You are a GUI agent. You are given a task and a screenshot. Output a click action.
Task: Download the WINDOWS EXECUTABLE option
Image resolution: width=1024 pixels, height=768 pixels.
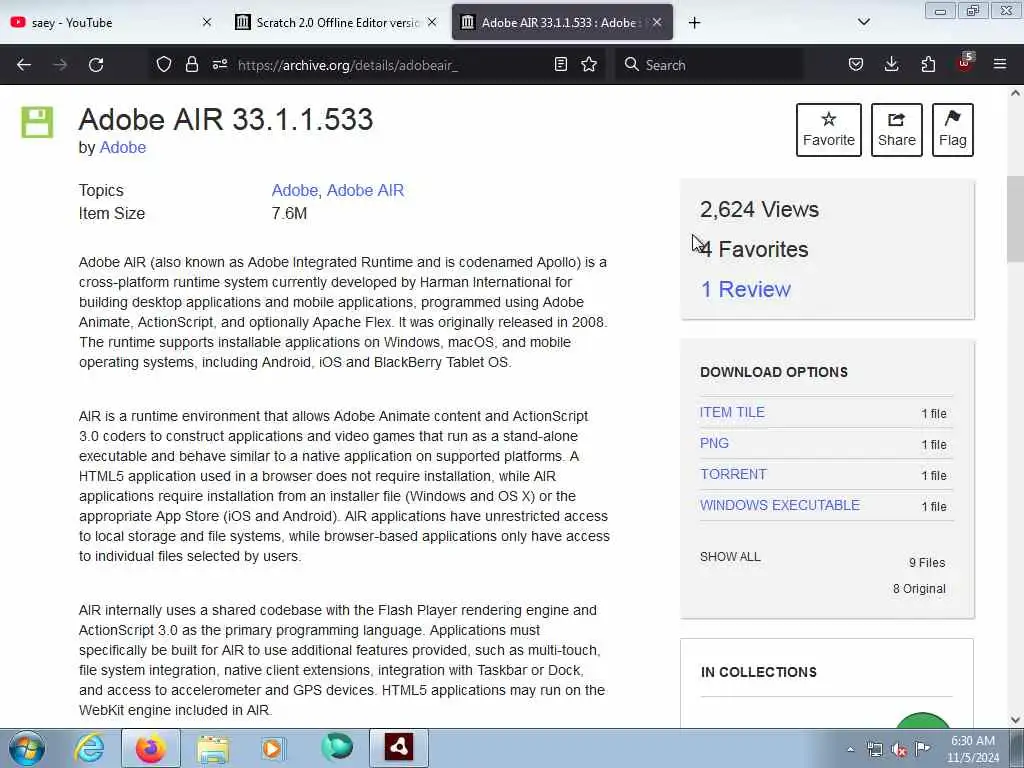780,505
